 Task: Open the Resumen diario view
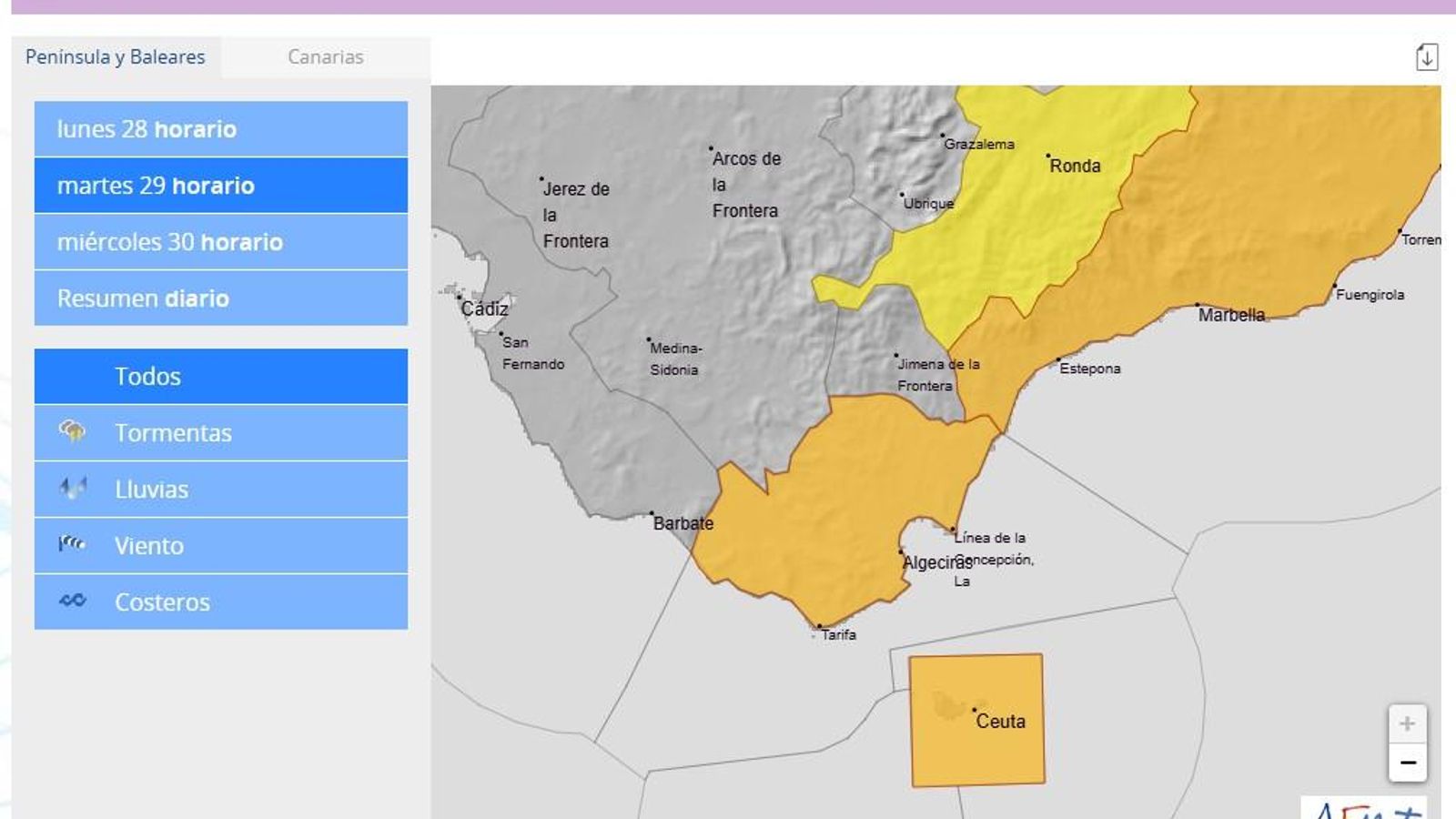220,298
